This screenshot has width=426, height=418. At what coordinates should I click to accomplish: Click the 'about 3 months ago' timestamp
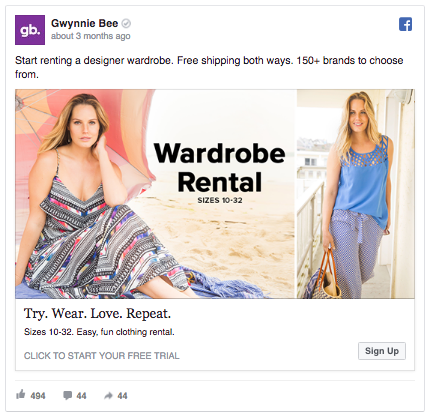pyautogui.click(x=90, y=36)
